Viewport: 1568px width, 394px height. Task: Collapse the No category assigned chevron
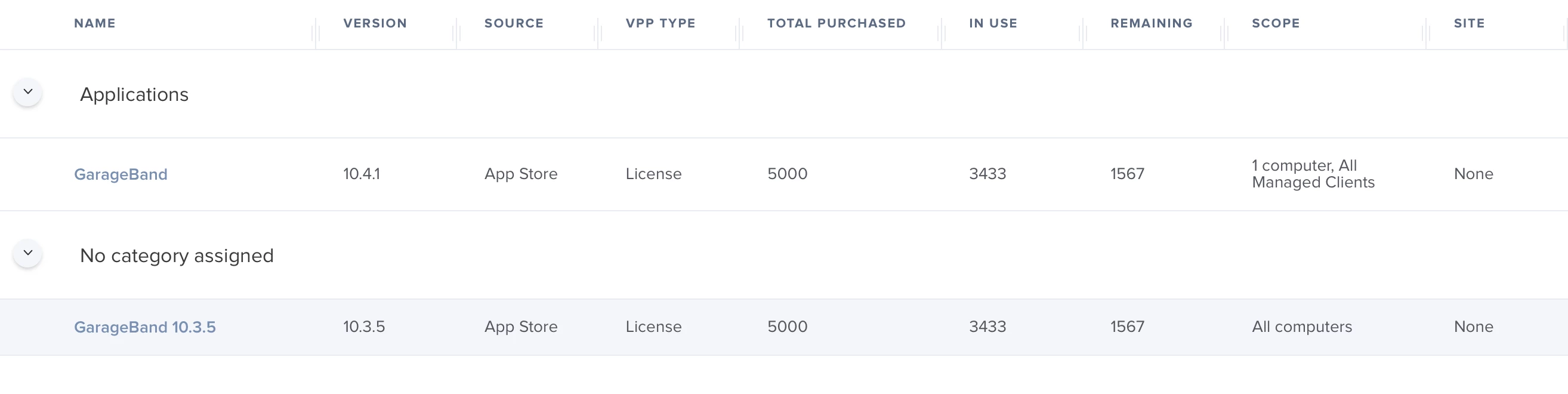click(x=27, y=253)
